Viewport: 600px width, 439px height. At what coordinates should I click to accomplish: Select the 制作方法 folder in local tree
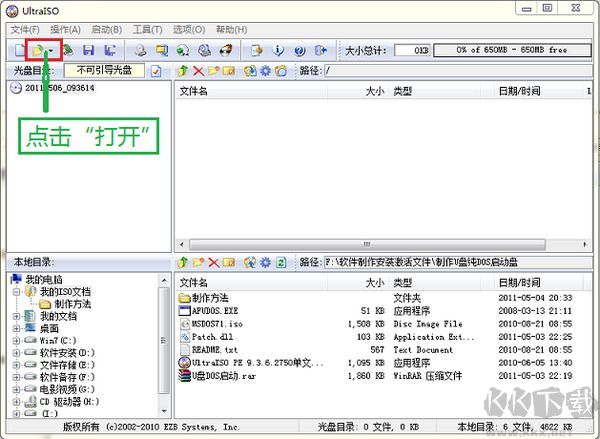pyautogui.click(x=72, y=304)
